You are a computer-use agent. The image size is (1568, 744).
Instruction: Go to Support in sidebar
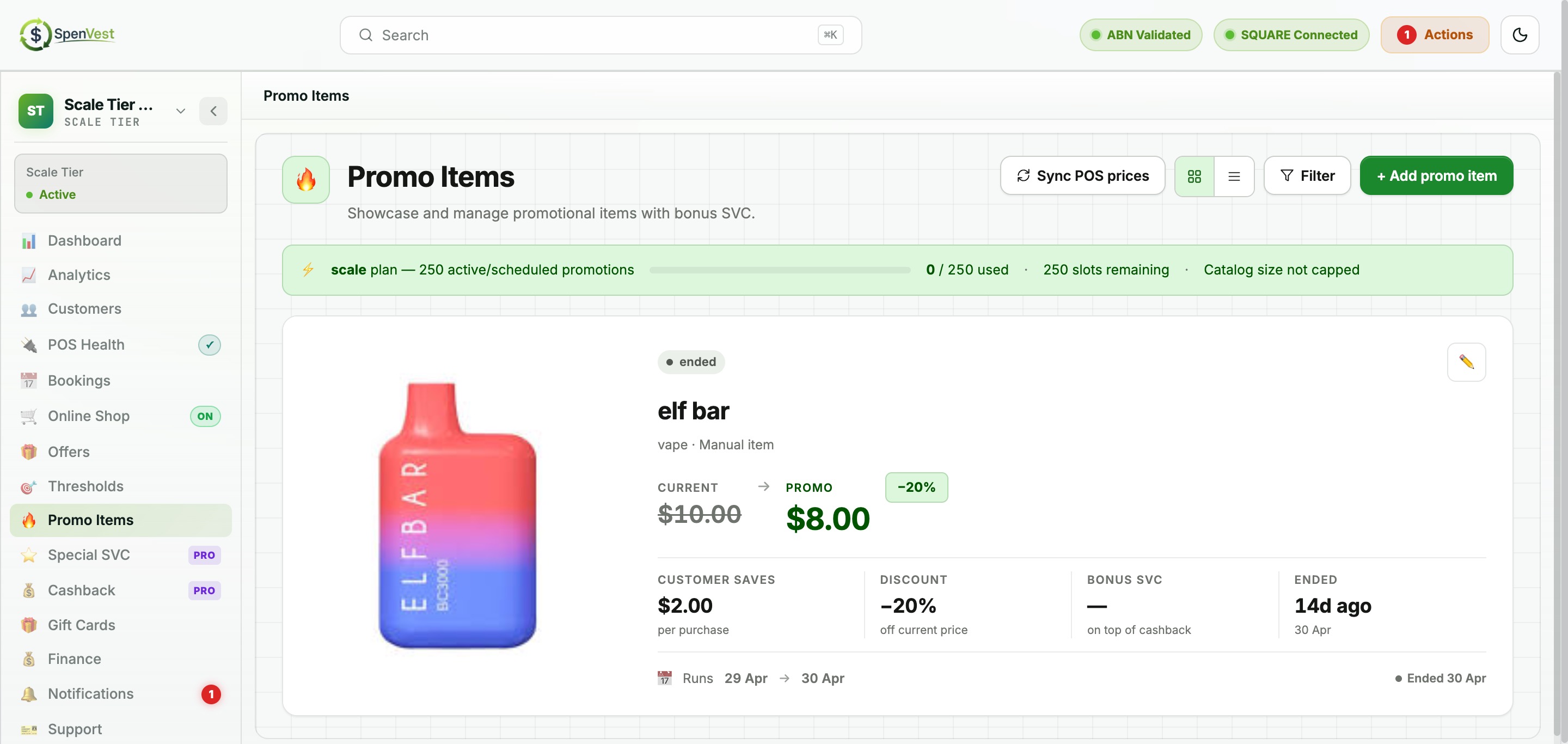coord(120,729)
